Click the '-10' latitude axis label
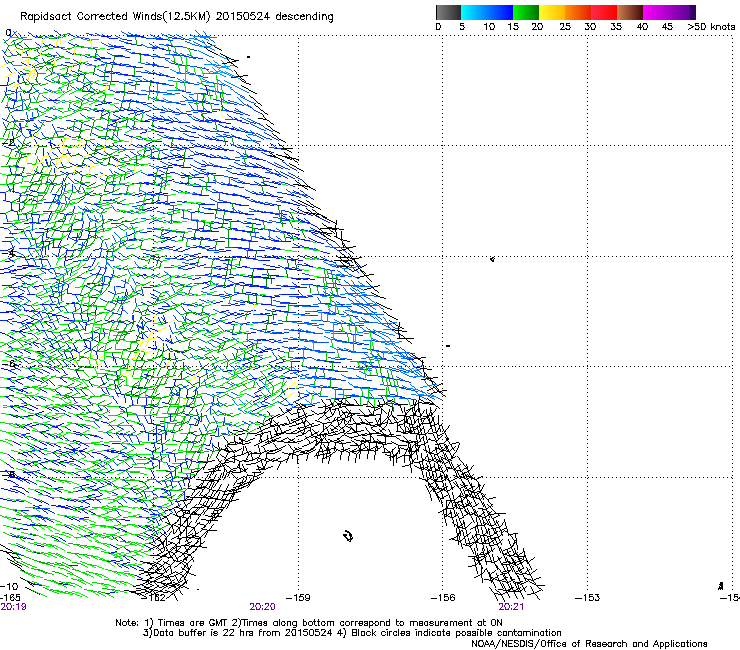 tap(9, 587)
